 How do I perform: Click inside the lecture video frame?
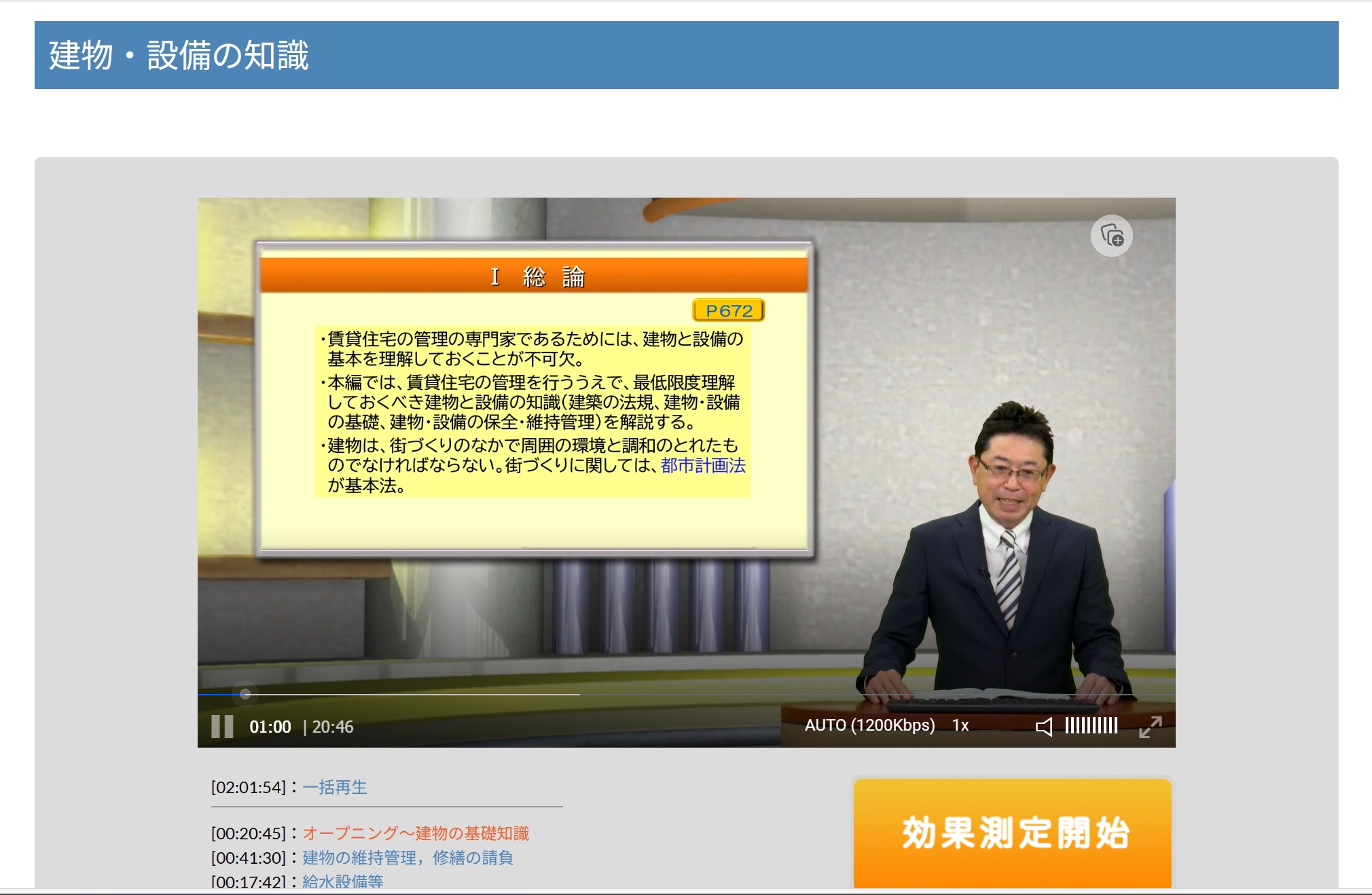[686, 472]
